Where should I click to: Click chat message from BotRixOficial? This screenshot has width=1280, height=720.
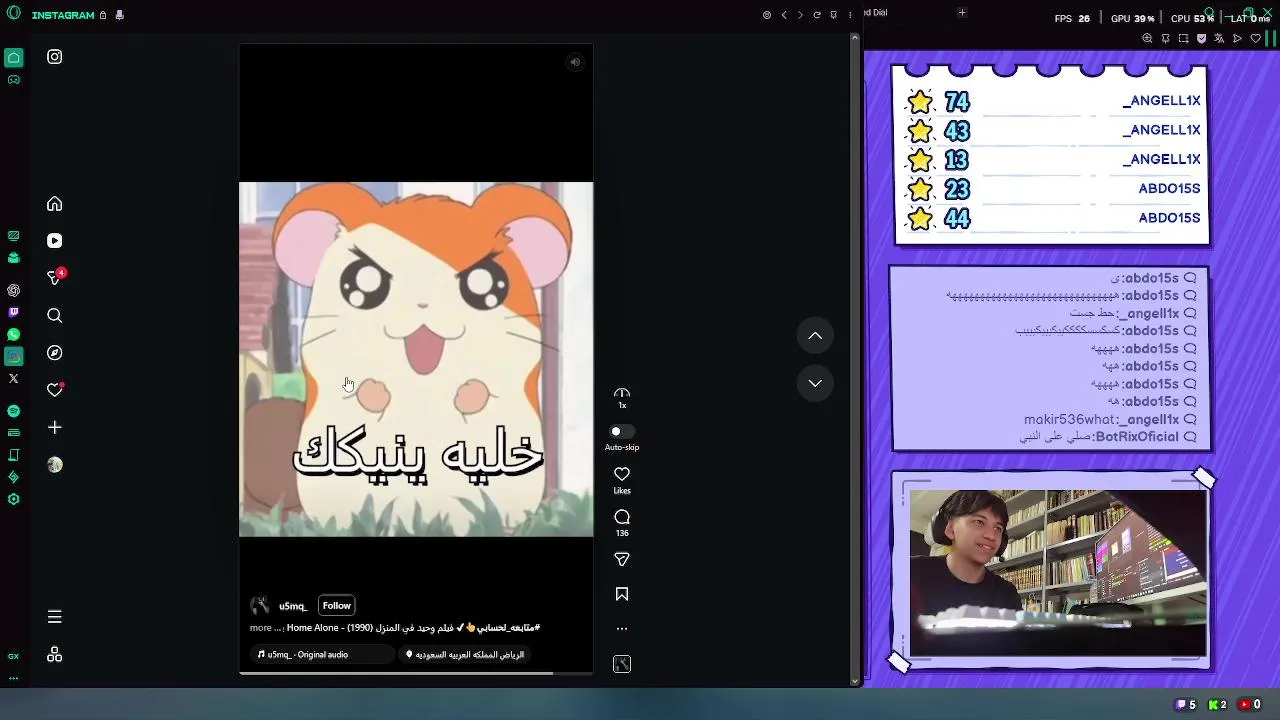(1108, 437)
